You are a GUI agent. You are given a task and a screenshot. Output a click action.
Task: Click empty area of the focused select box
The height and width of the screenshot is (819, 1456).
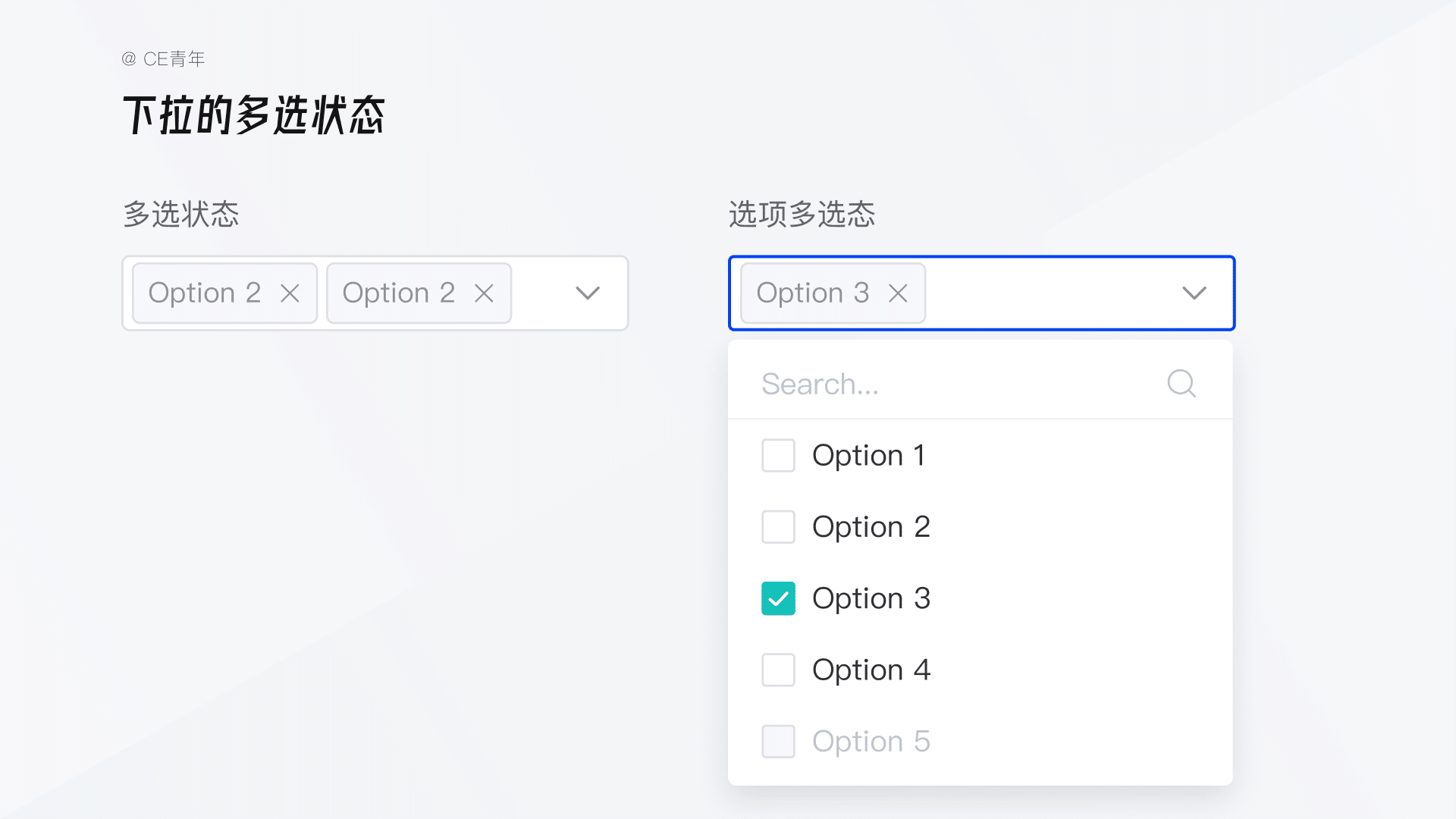[1046, 293]
